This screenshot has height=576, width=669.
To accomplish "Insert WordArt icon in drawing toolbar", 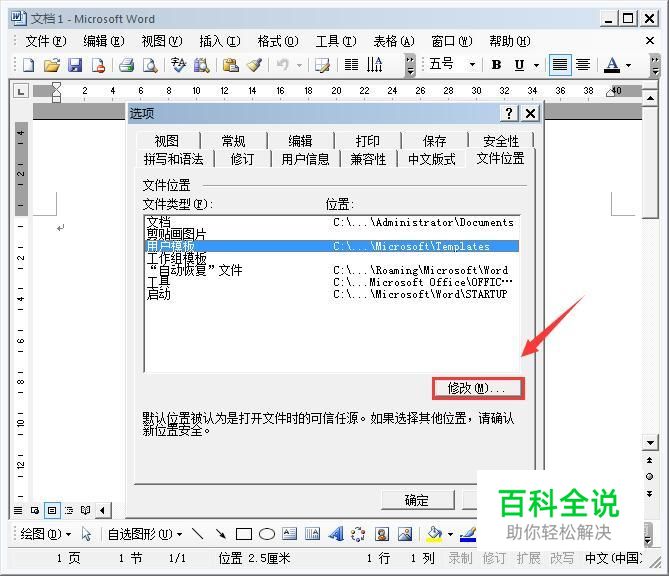I will coord(336,534).
